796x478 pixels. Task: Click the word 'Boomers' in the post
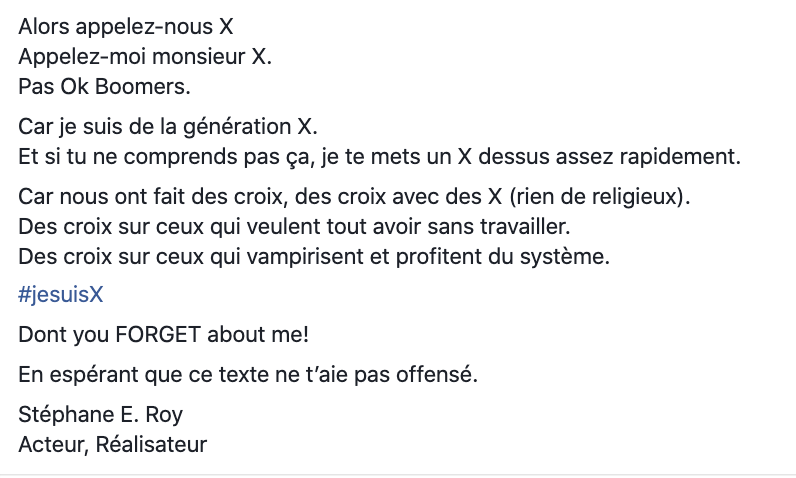(x=140, y=87)
